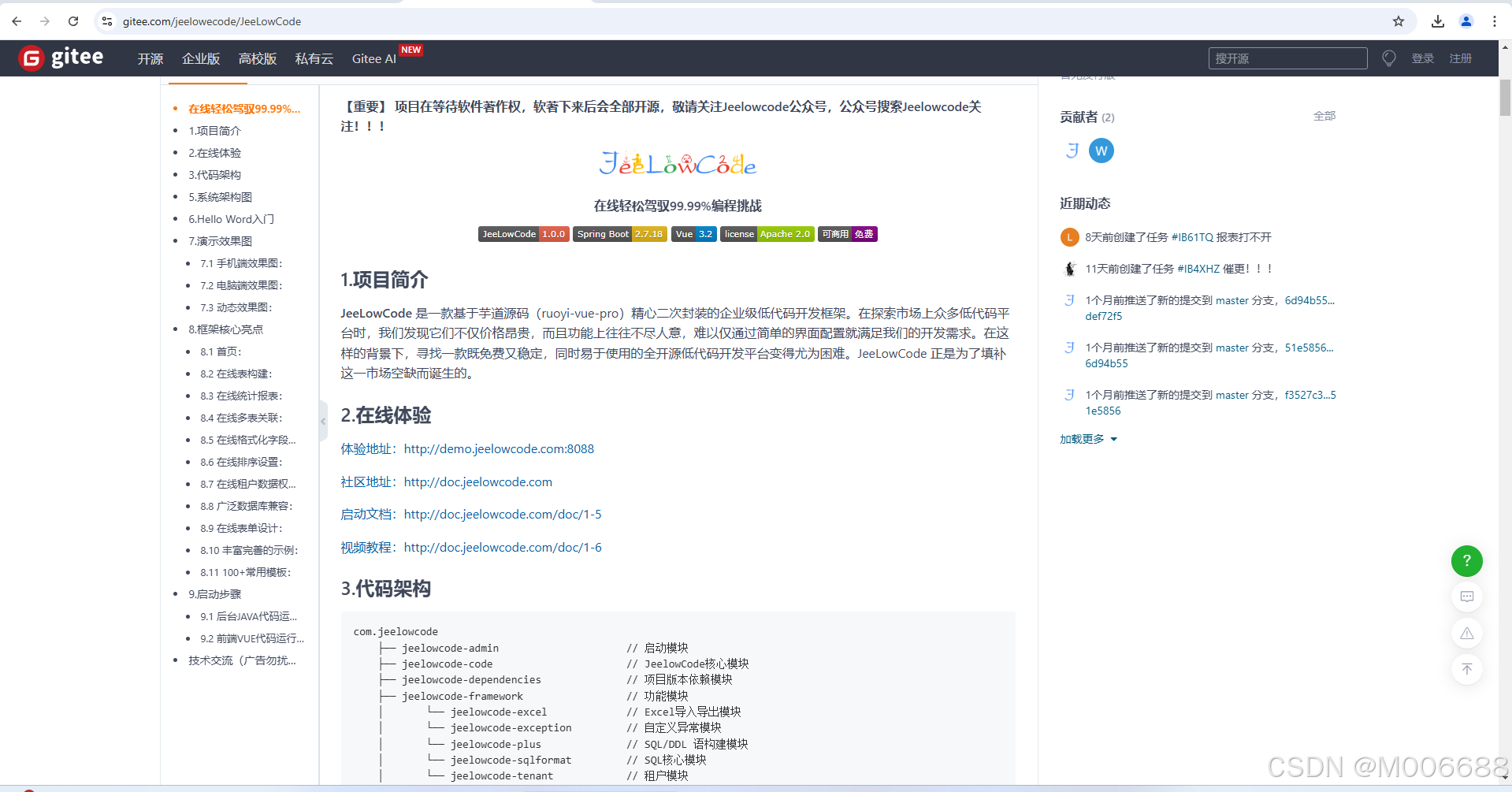The width and height of the screenshot is (1512, 792).
Task: Click the JeeLowCode 1.0.0 badge
Action: (x=524, y=234)
